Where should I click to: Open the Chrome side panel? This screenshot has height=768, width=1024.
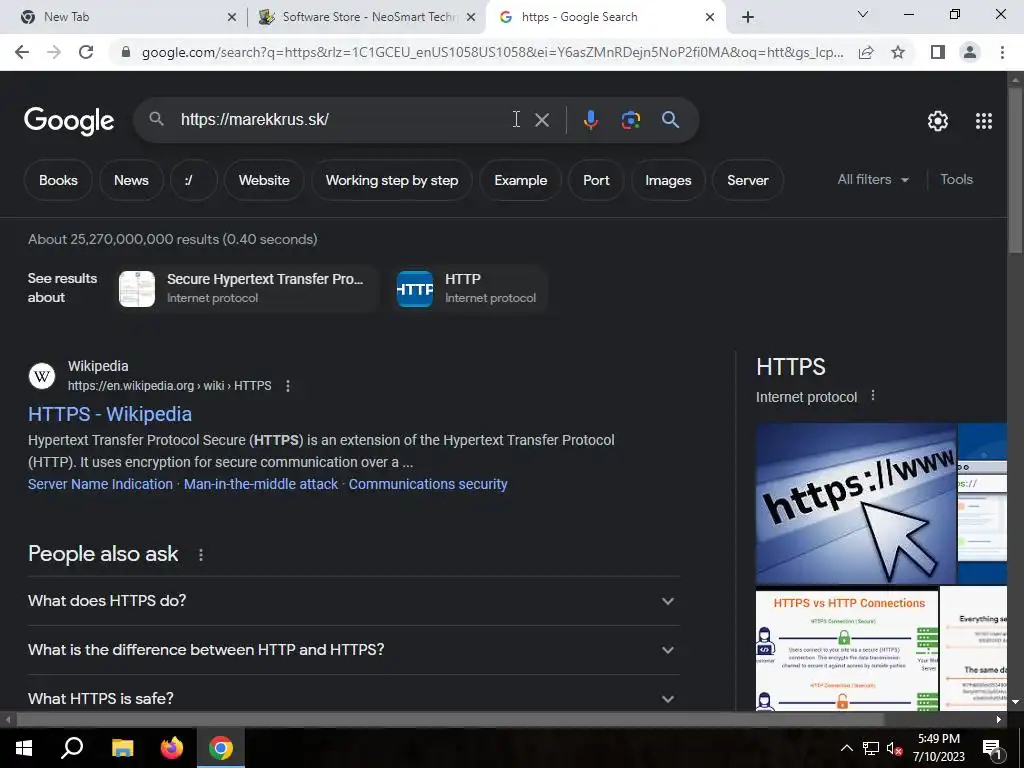938,52
